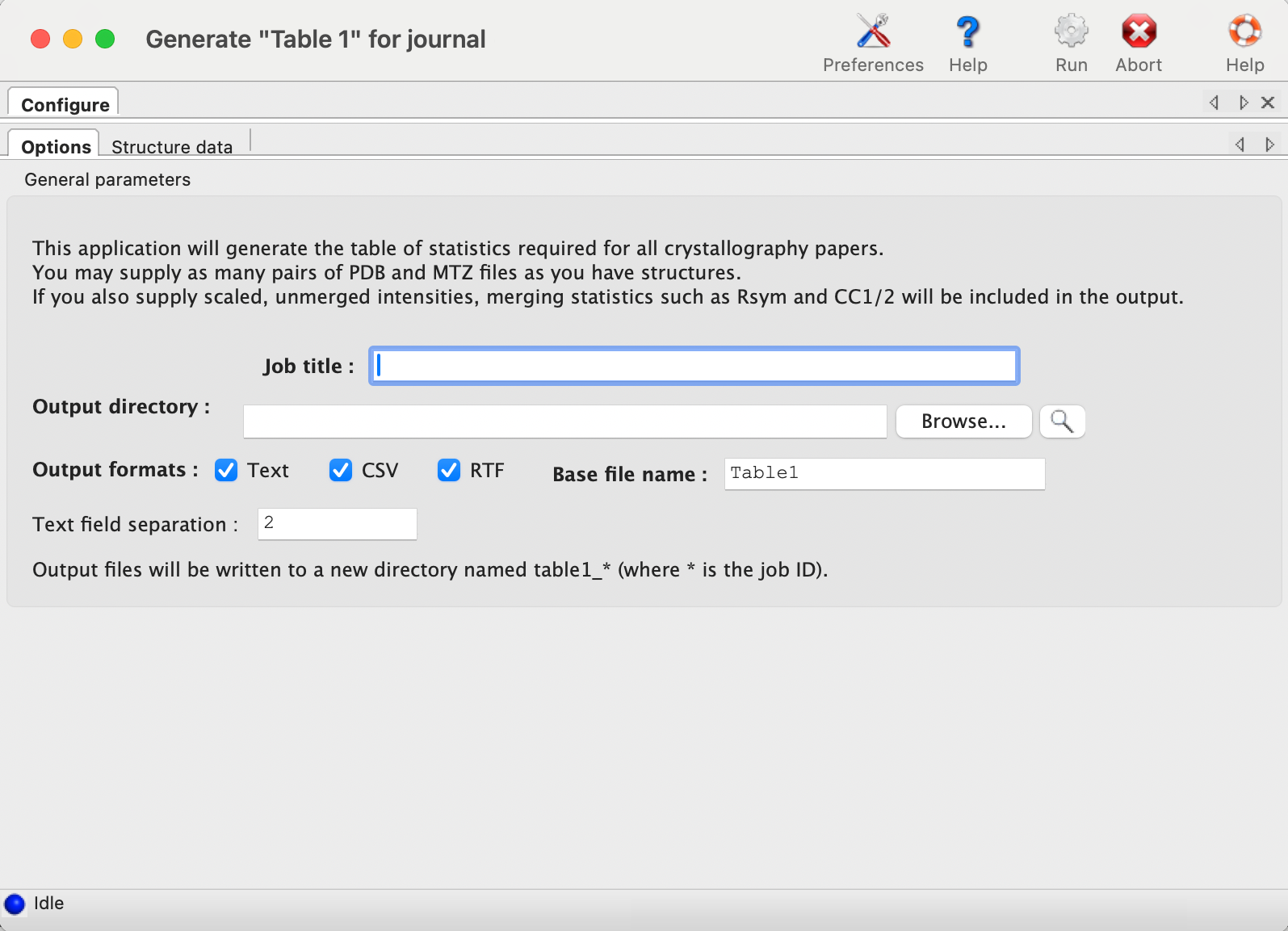The image size is (1288, 931).
Task: Click the magnifying glass next to Browse
Action: (x=1062, y=421)
